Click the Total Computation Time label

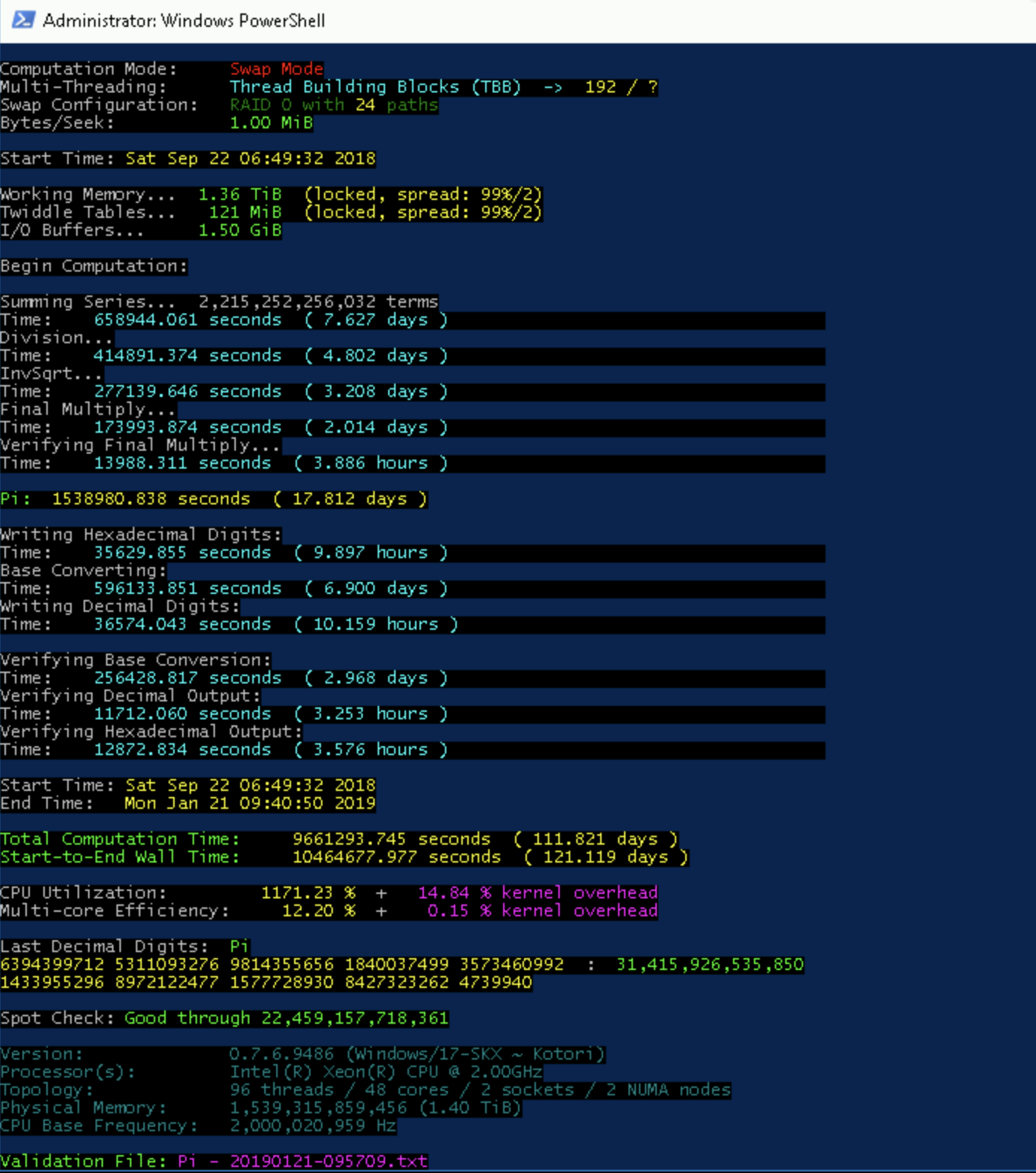(119, 839)
